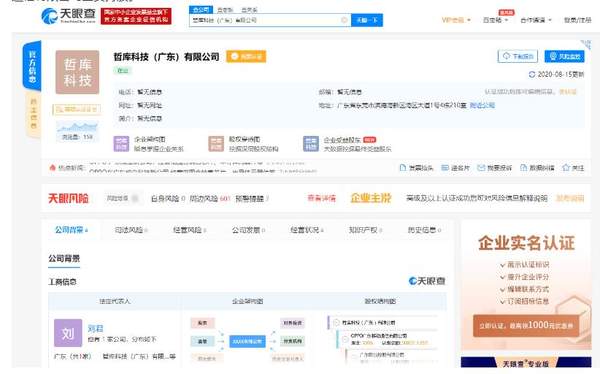
Task: Open the 公司发展 tab dropdown
Action: pos(248,230)
